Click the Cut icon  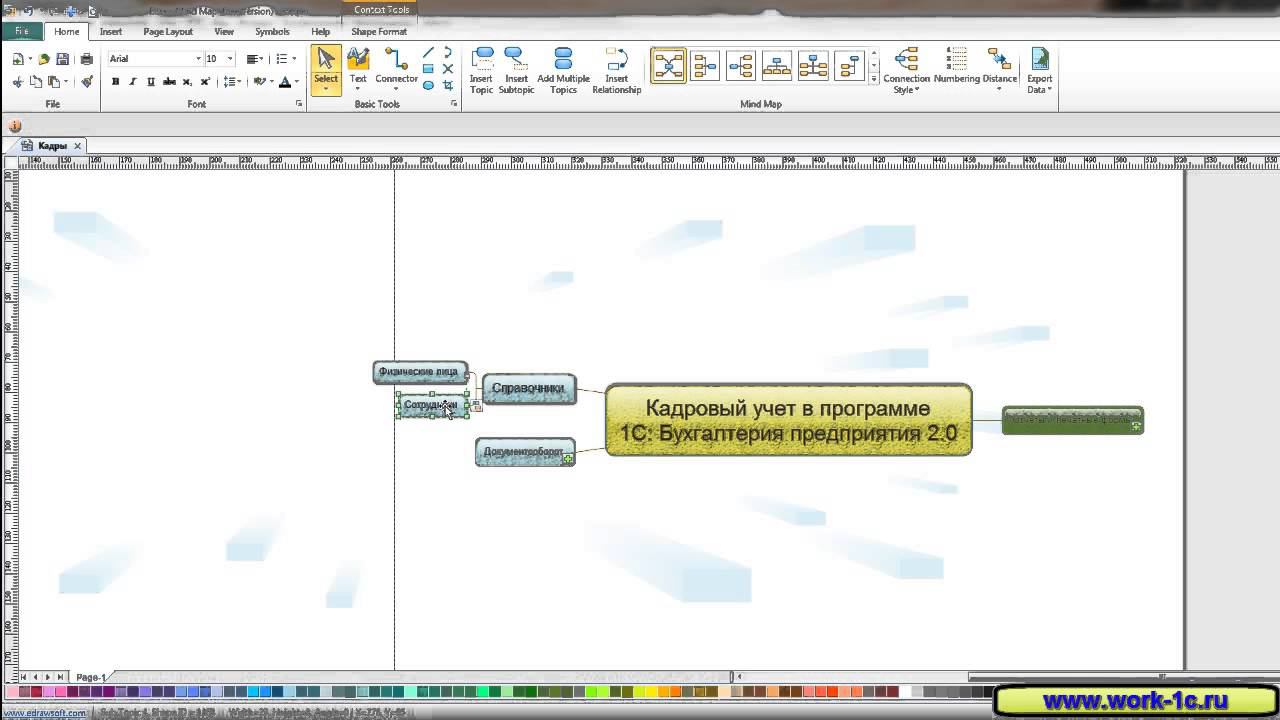coord(18,82)
